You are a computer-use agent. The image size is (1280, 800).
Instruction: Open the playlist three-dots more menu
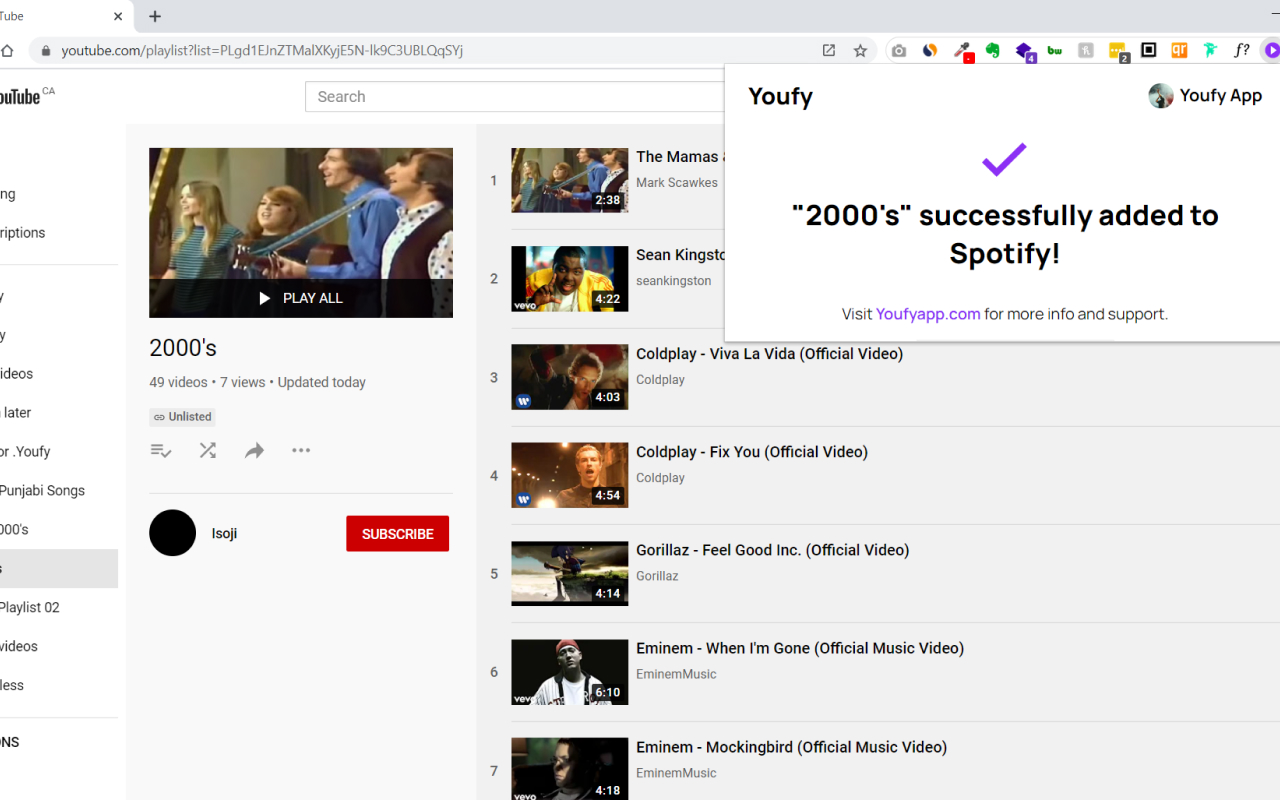click(x=301, y=451)
